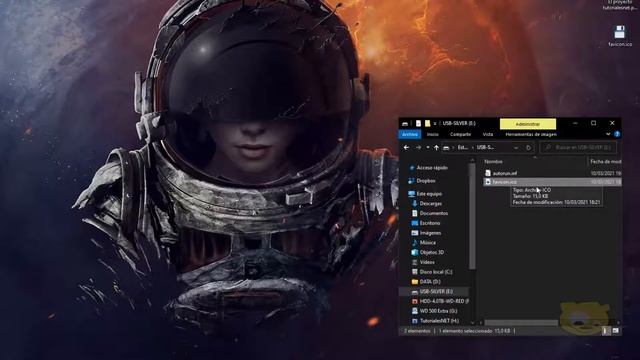Open the Archivo ribbon tab
The width and height of the screenshot is (640, 360).
410,134
